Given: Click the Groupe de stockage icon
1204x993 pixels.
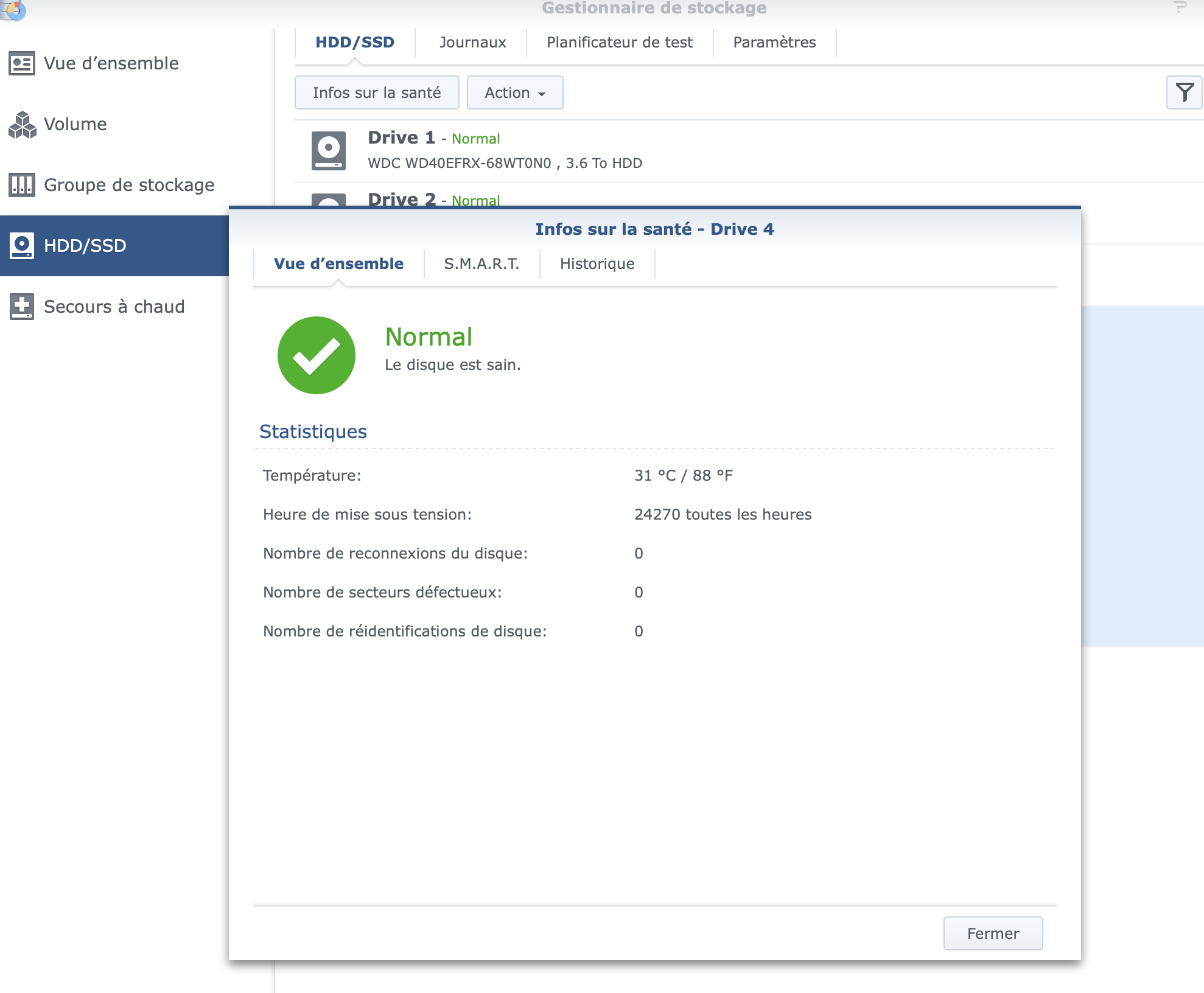Looking at the screenshot, I should click(22, 185).
